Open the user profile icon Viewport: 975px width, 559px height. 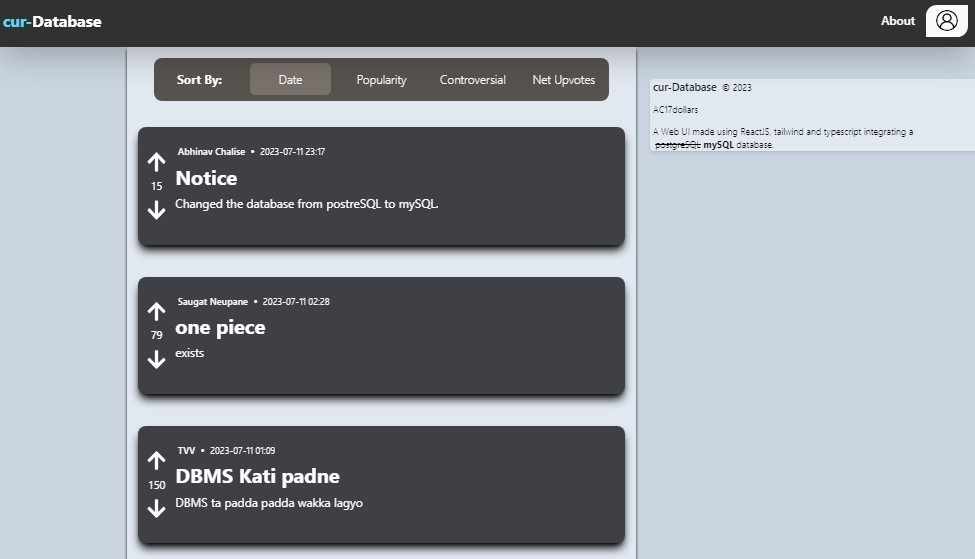(946, 21)
